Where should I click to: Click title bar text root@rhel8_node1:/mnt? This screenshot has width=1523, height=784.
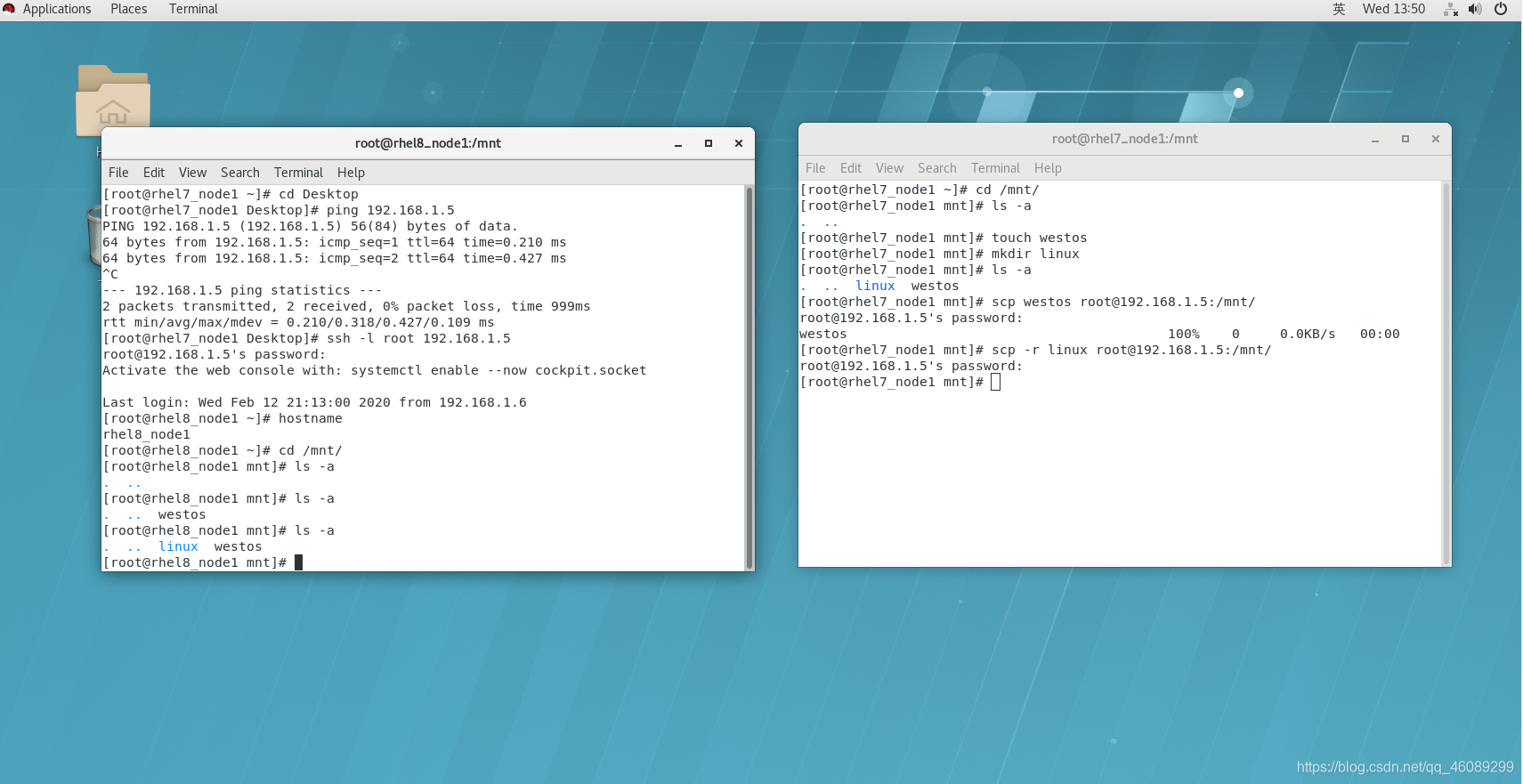point(428,143)
